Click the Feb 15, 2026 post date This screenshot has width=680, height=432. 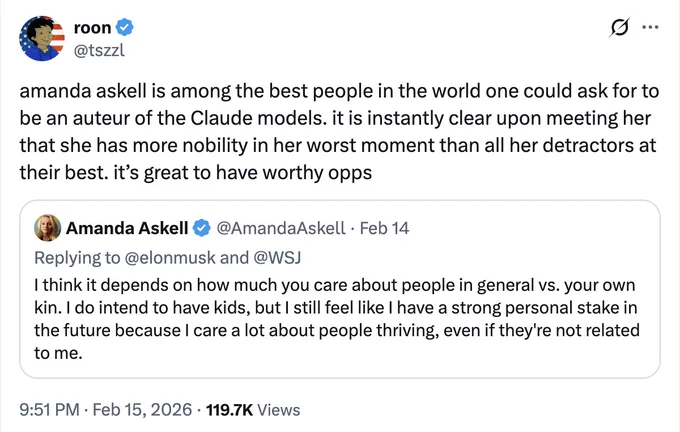pyautogui.click(x=142, y=410)
